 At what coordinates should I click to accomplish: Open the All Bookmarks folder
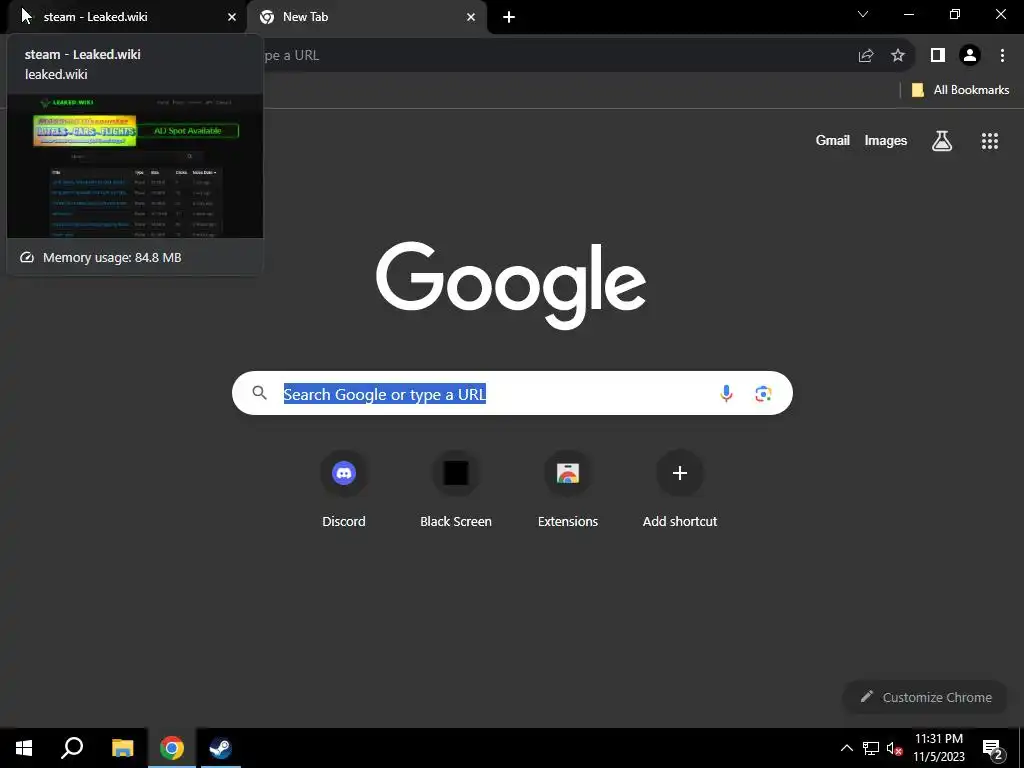960,90
